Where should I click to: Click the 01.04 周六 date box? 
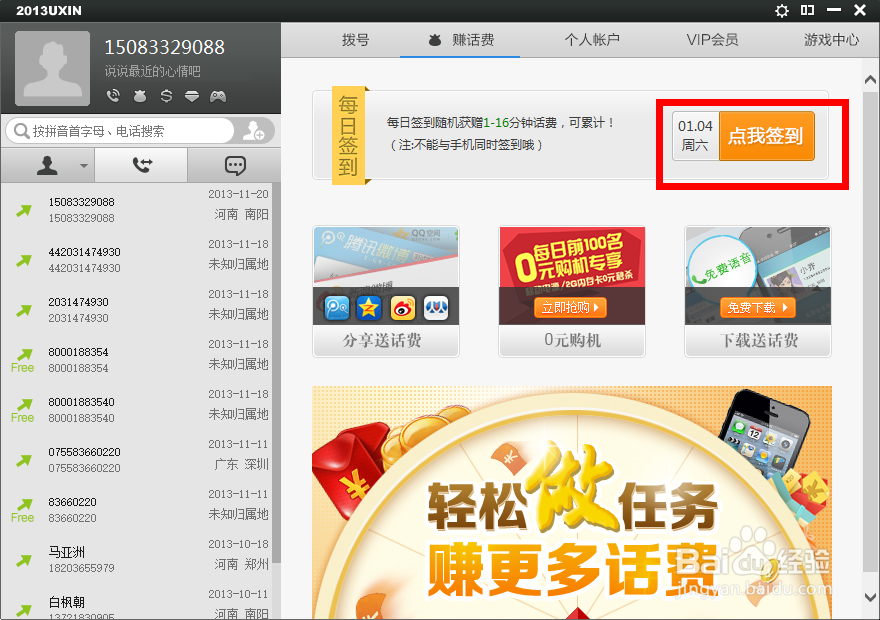point(696,136)
